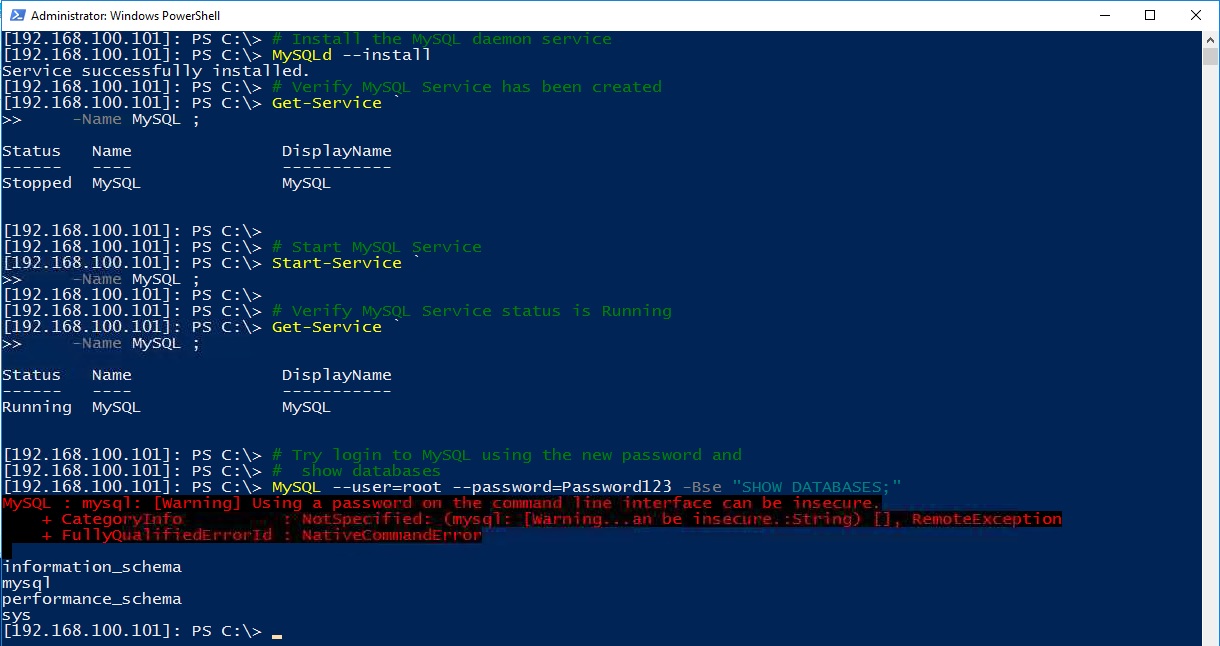The height and width of the screenshot is (646, 1220).
Task: Close the Windows PowerShell window
Action: click(1196, 15)
